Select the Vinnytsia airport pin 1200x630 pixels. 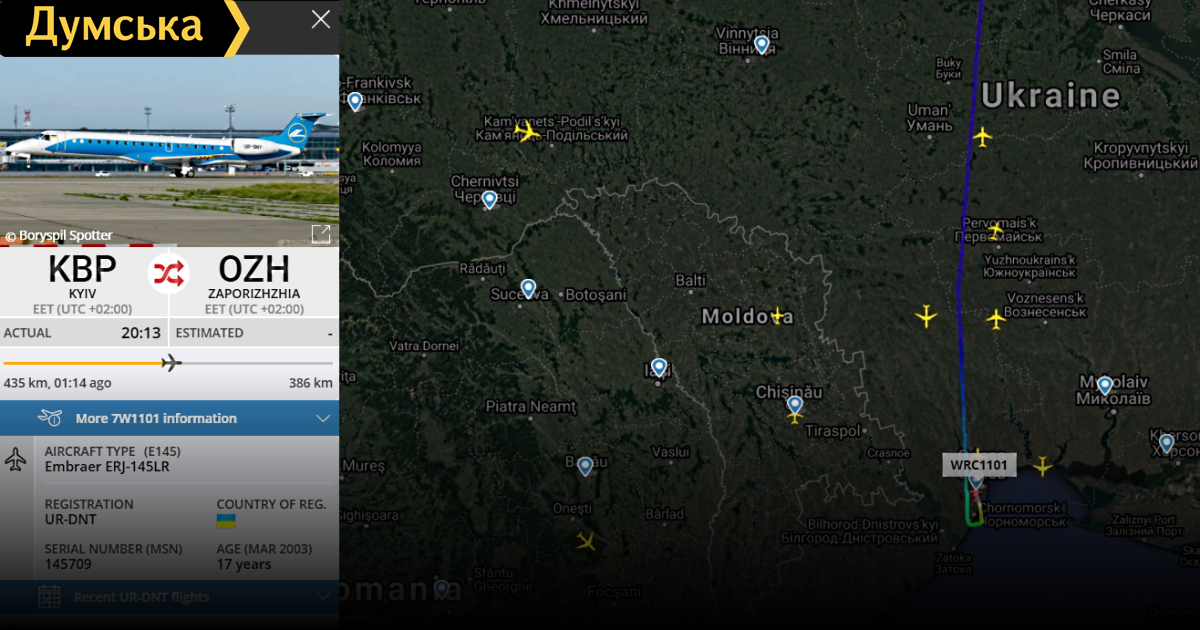(x=762, y=44)
